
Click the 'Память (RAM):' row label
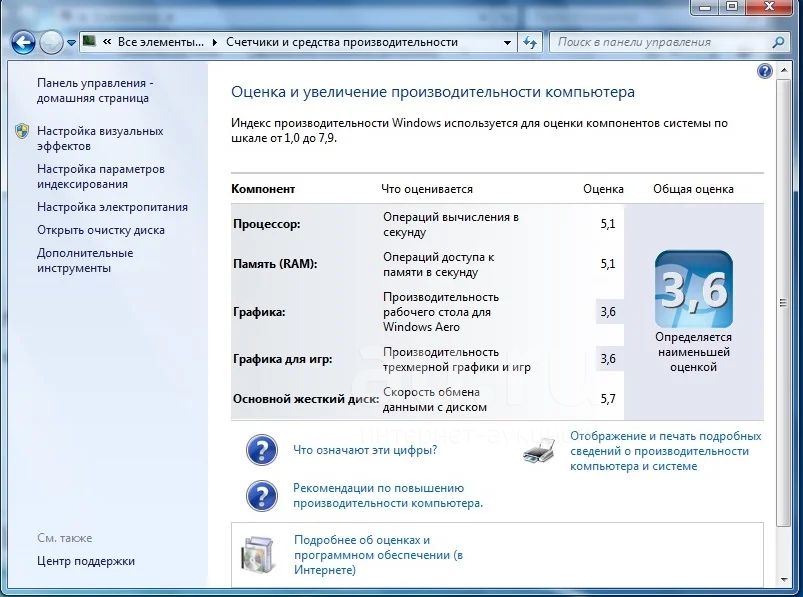coord(275,264)
